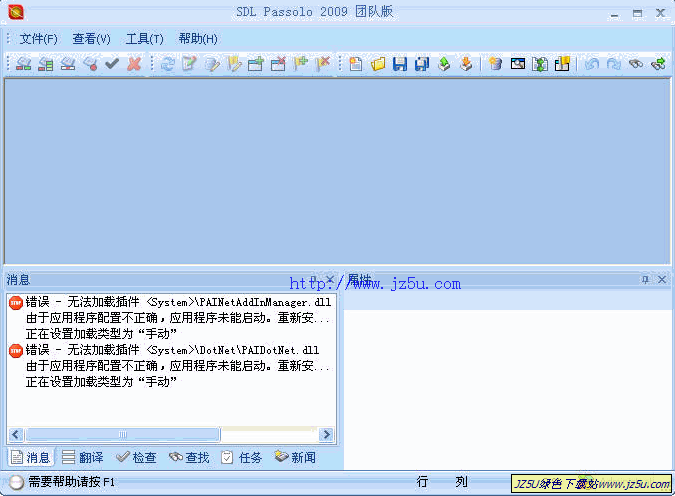Switch to the 检查 tab
Viewport: 675px width, 496px height.
(136, 457)
